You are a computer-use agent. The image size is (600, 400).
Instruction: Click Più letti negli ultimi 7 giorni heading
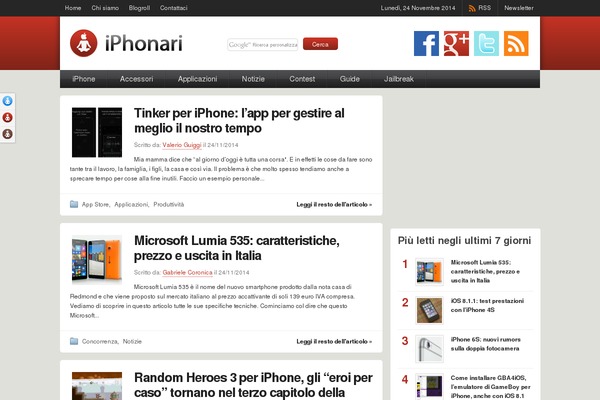point(464,240)
